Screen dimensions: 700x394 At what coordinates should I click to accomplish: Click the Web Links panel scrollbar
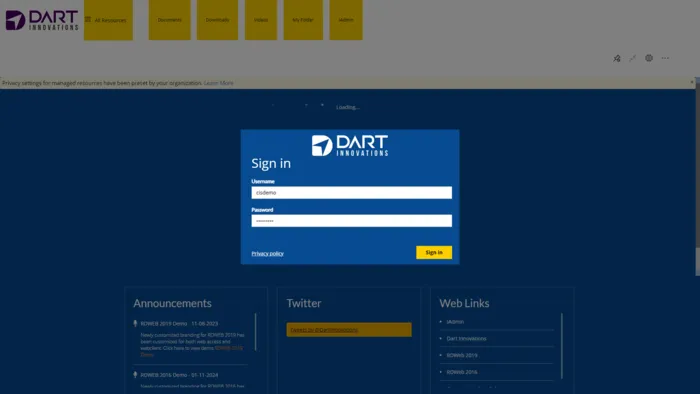562,346
